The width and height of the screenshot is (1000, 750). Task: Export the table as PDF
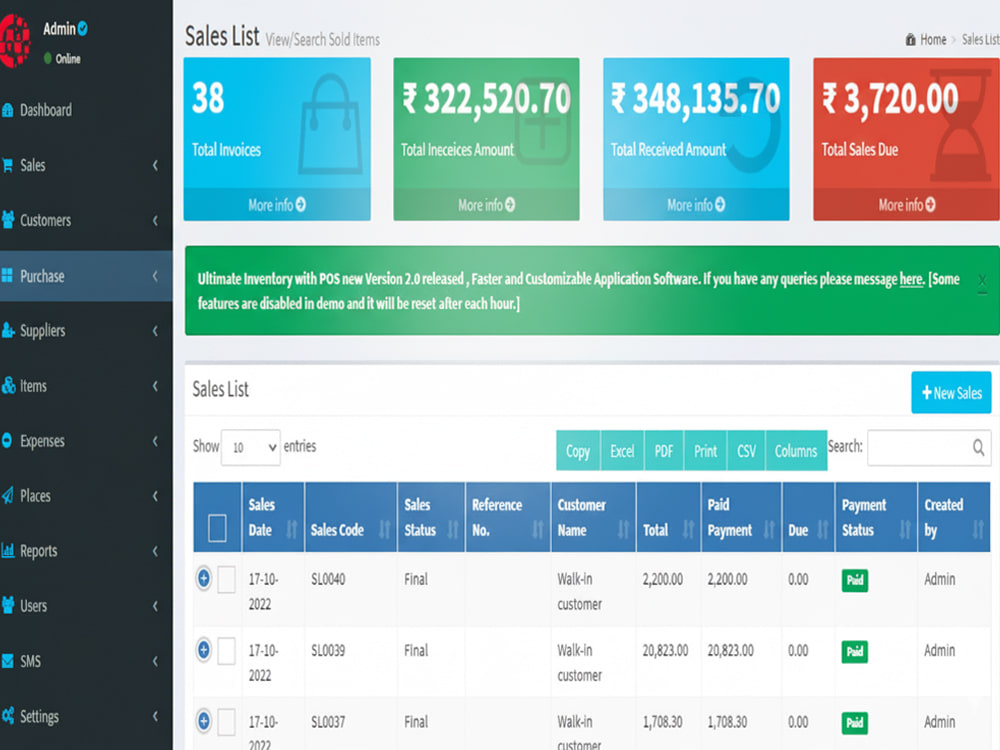click(x=664, y=451)
